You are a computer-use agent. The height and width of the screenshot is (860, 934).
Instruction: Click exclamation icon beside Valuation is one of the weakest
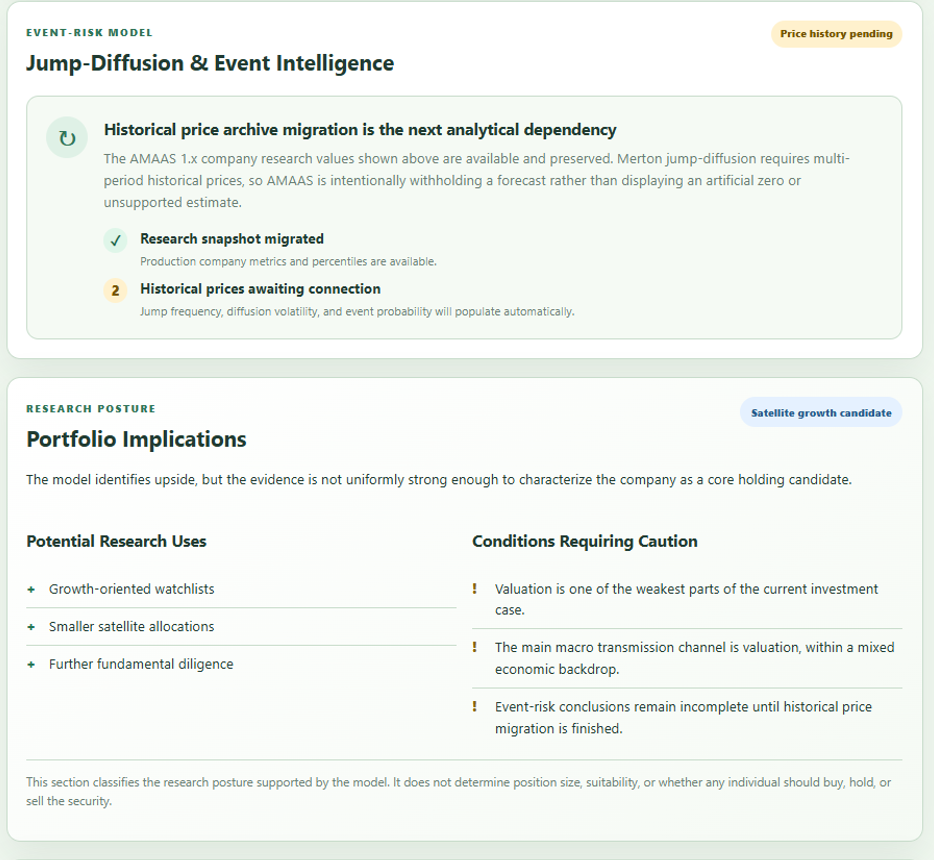point(475,588)
